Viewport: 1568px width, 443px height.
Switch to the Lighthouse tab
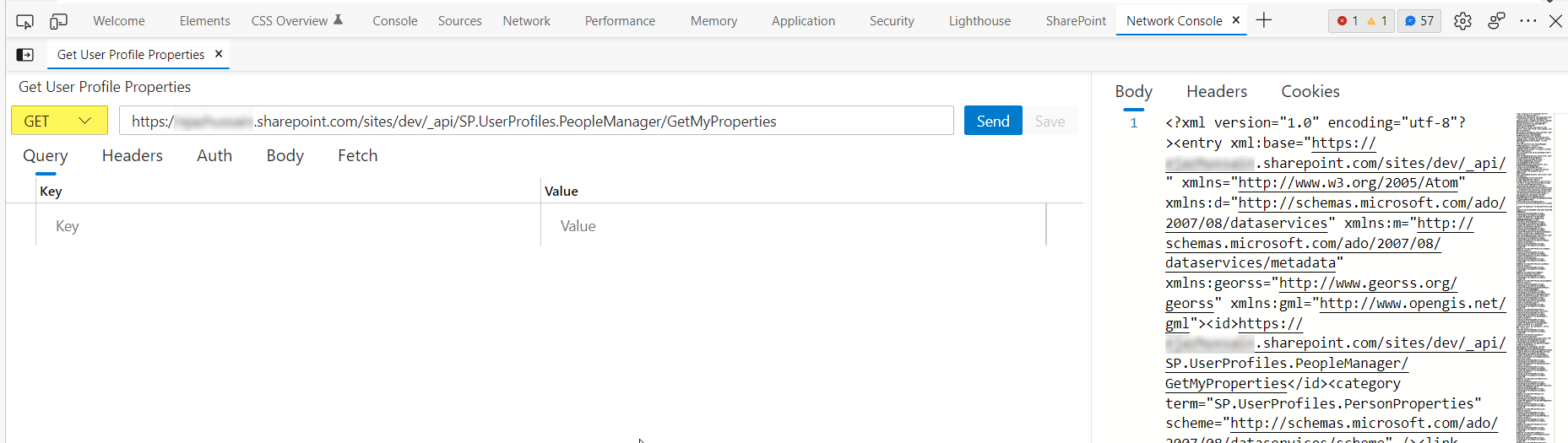pyautogui.click(x=979, y=21)
